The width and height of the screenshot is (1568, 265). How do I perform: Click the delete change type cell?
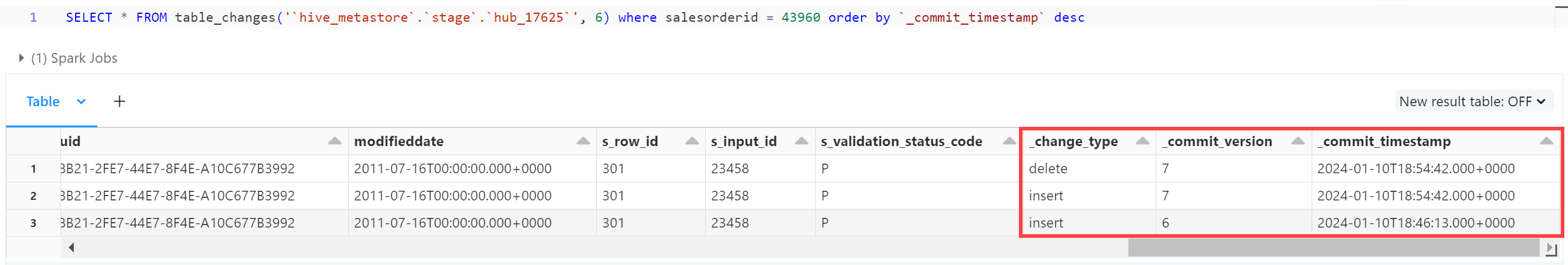pos(1088,169)
